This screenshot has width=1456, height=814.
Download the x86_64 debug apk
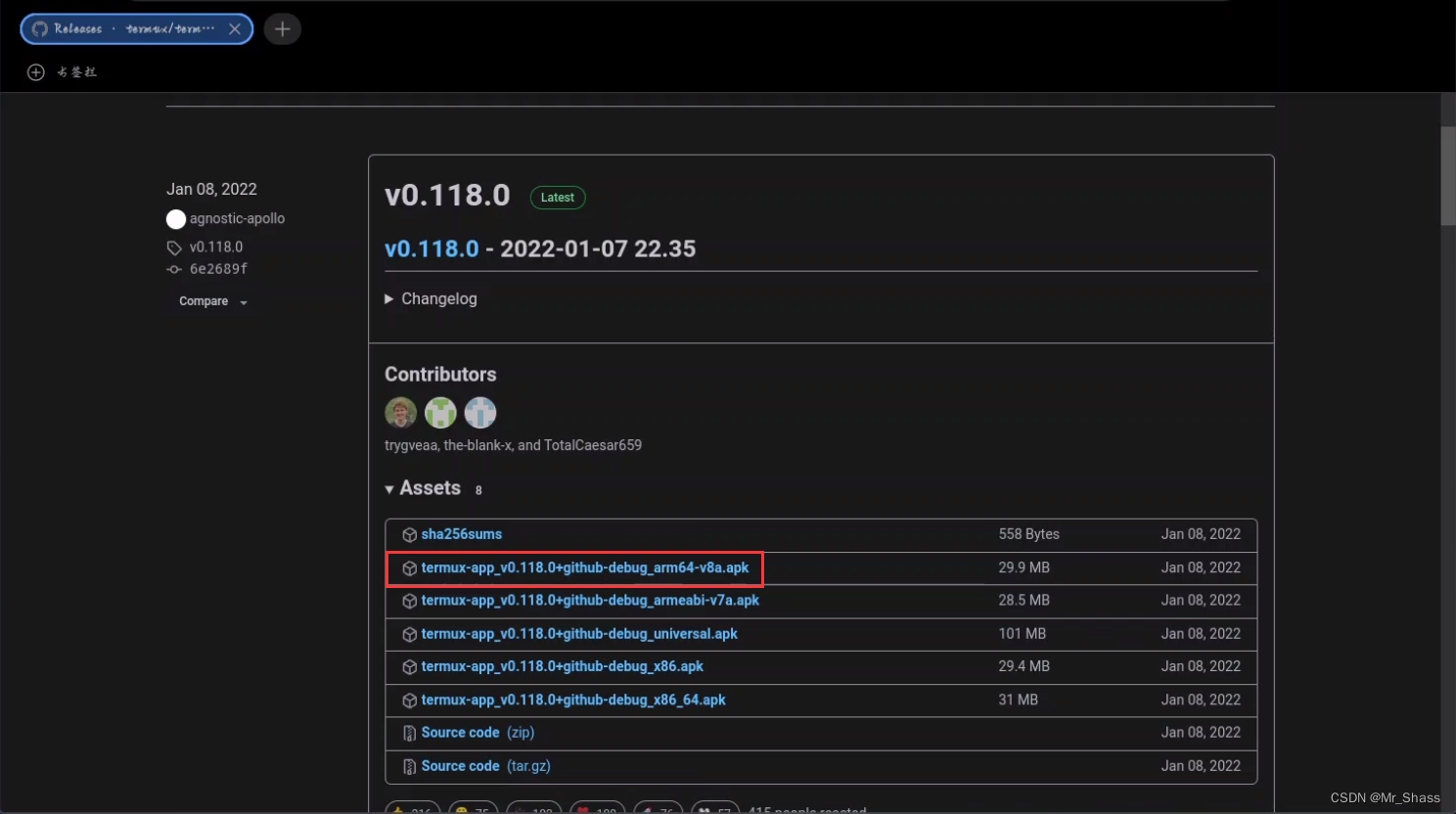pos(573,700)
